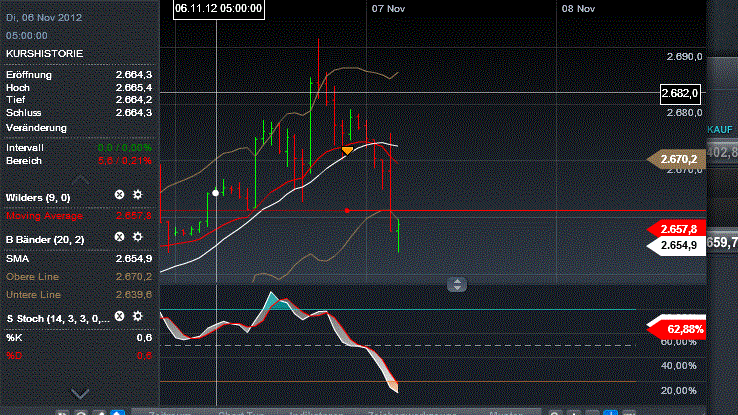
Task: Click the 40,00% stochastic axis label
Action: [679, 366]
